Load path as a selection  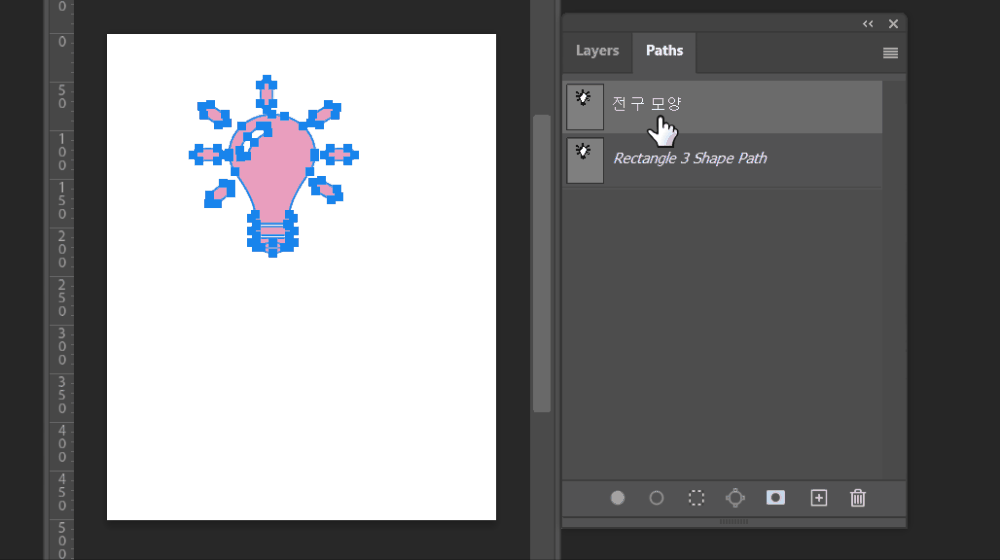point(696,498)
